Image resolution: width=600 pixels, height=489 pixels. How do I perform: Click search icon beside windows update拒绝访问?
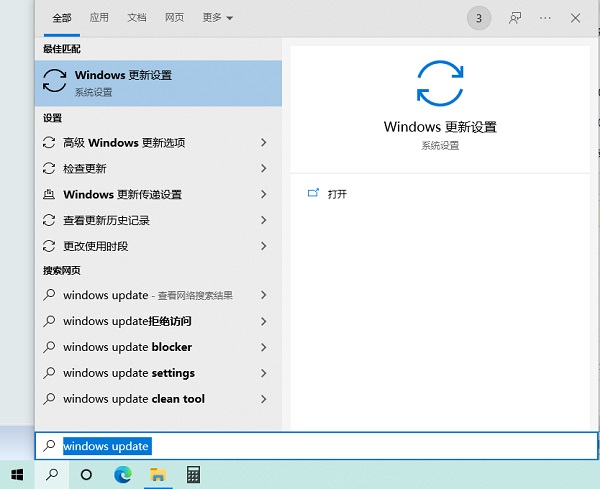click(x=49, y=321)
